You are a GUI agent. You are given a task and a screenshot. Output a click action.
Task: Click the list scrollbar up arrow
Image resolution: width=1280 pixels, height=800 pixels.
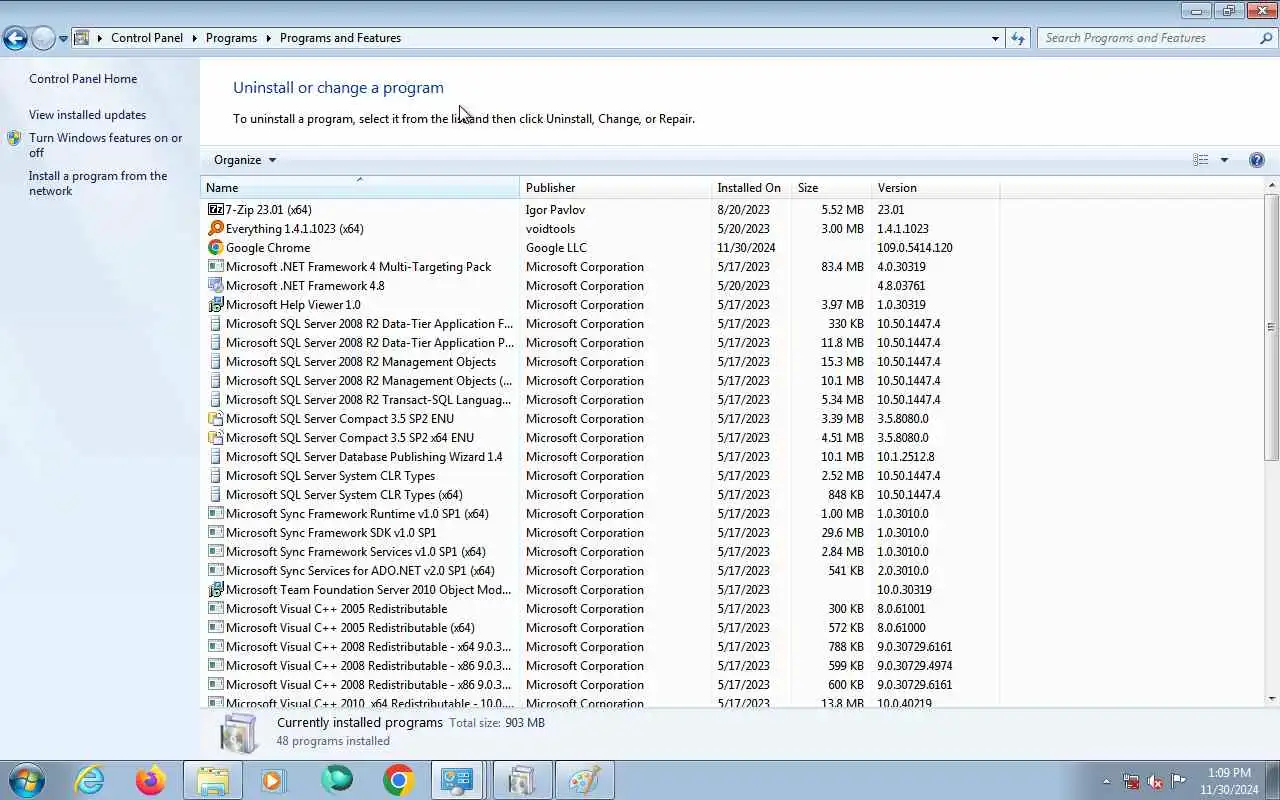pos(1272,186)
